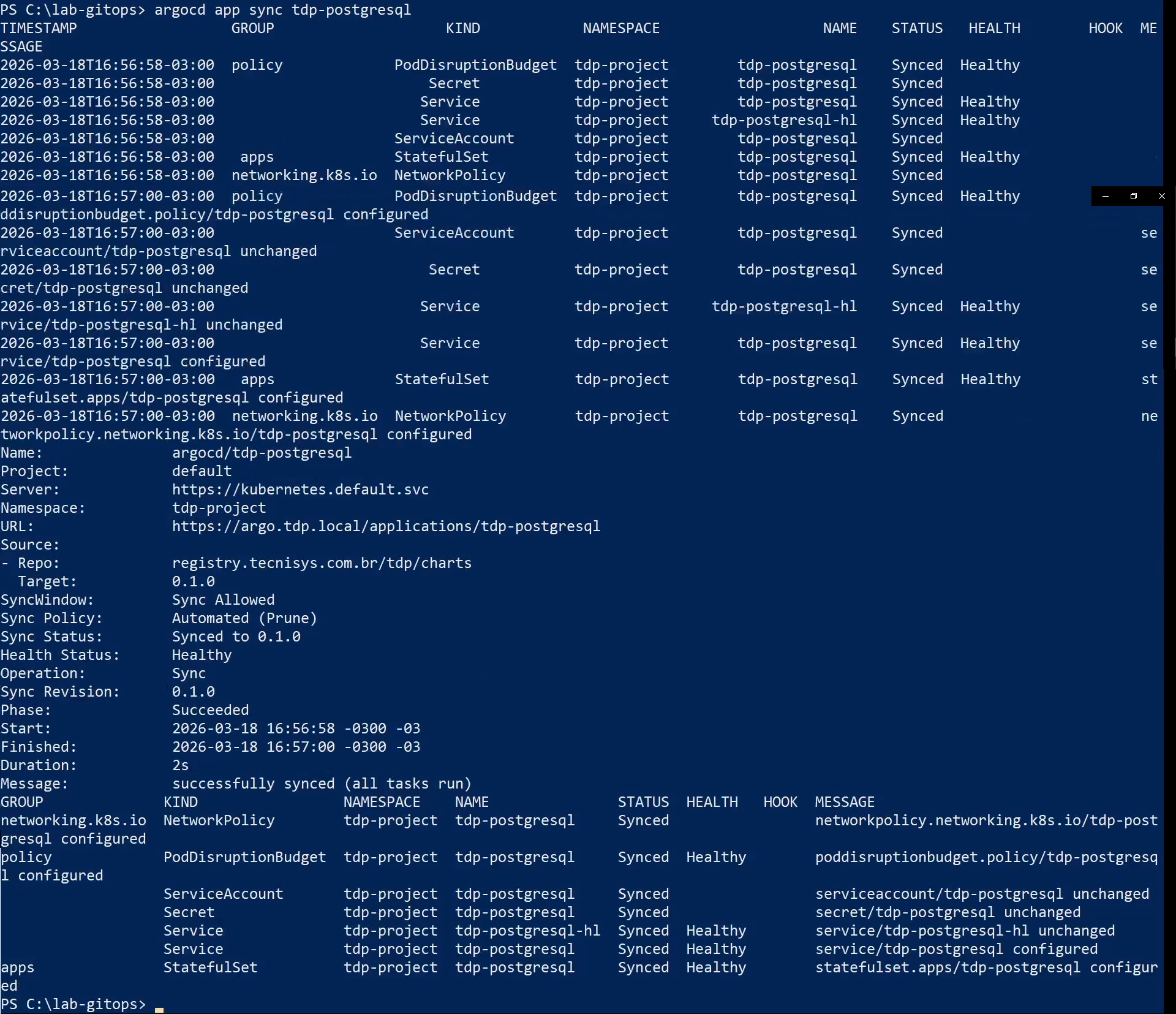Select the successfully synced message text
1176x1014 pixels.
click(322, 783)
